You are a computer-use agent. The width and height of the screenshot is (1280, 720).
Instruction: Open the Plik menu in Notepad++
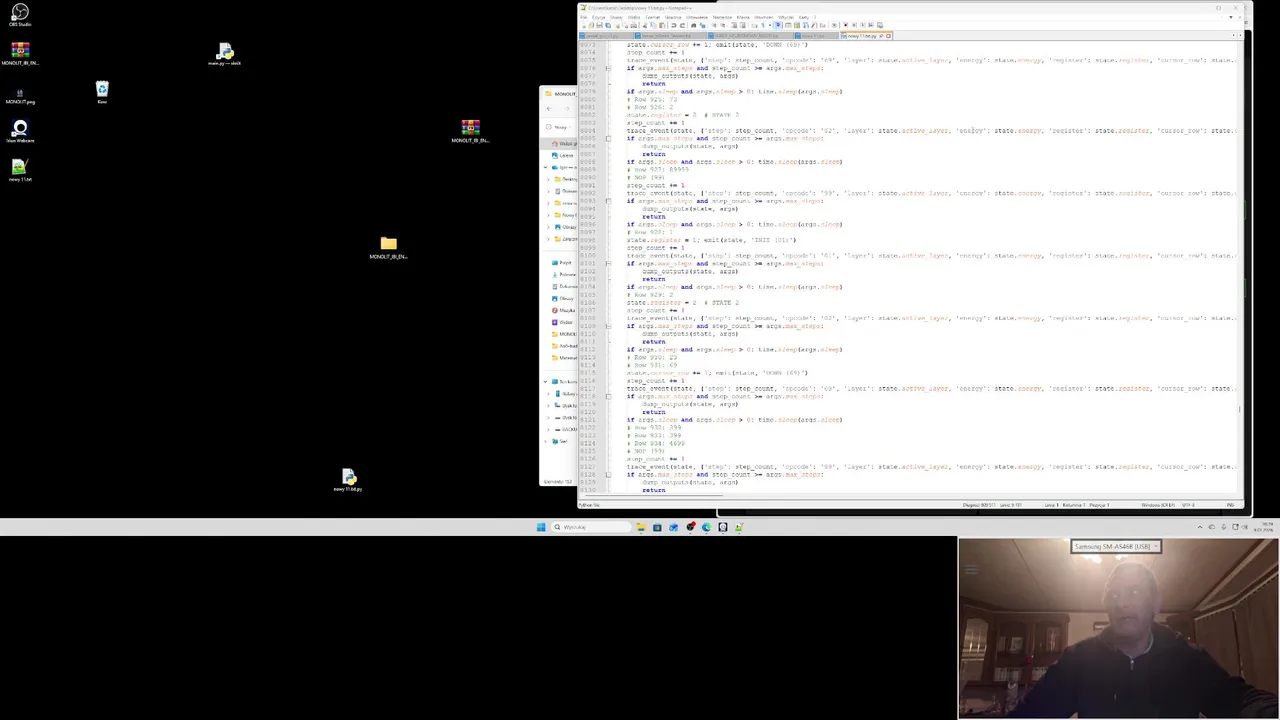click(583, 17)
